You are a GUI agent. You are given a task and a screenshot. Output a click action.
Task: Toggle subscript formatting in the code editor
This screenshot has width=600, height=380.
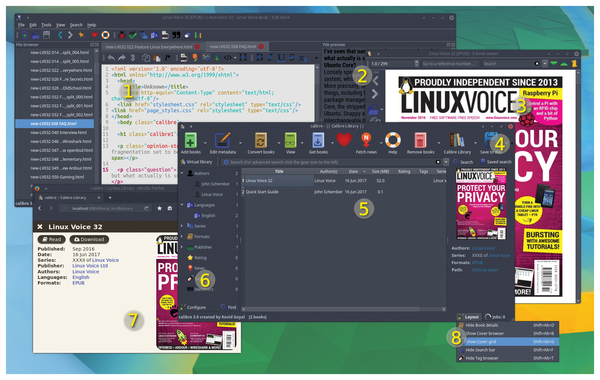coord(303,58)
